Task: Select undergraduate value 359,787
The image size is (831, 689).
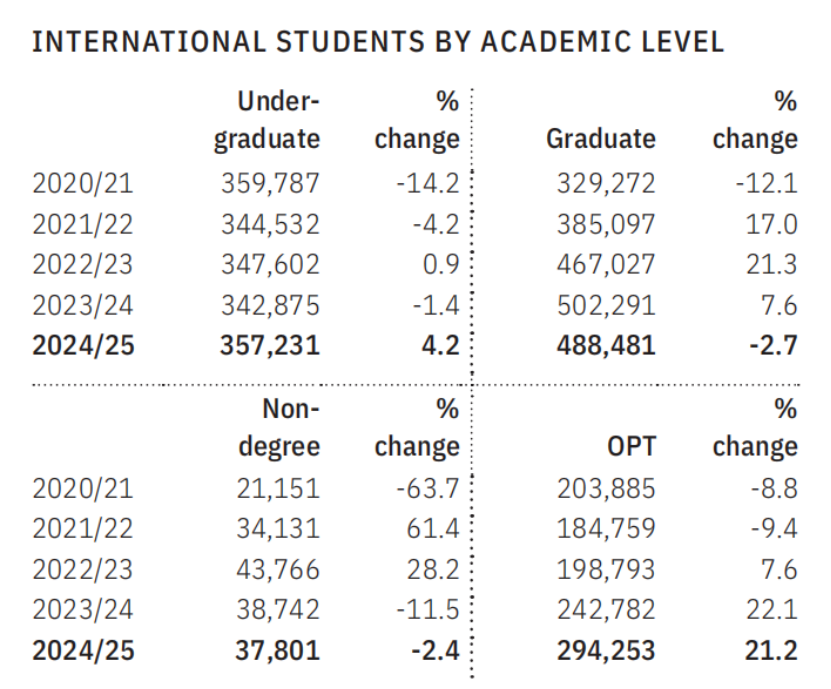Action: (x=270, y=183)
